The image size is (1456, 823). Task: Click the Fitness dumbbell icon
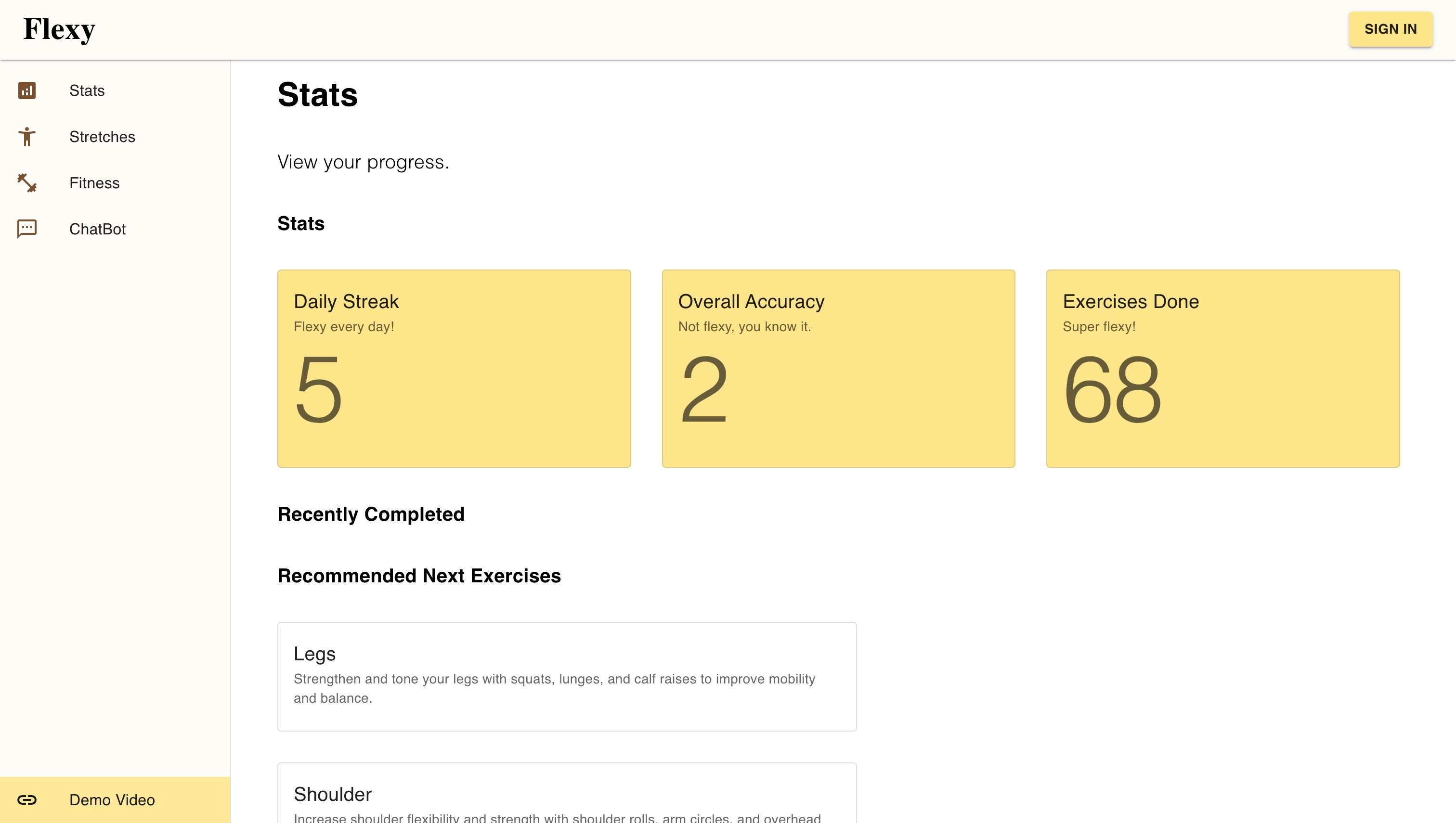26,182
